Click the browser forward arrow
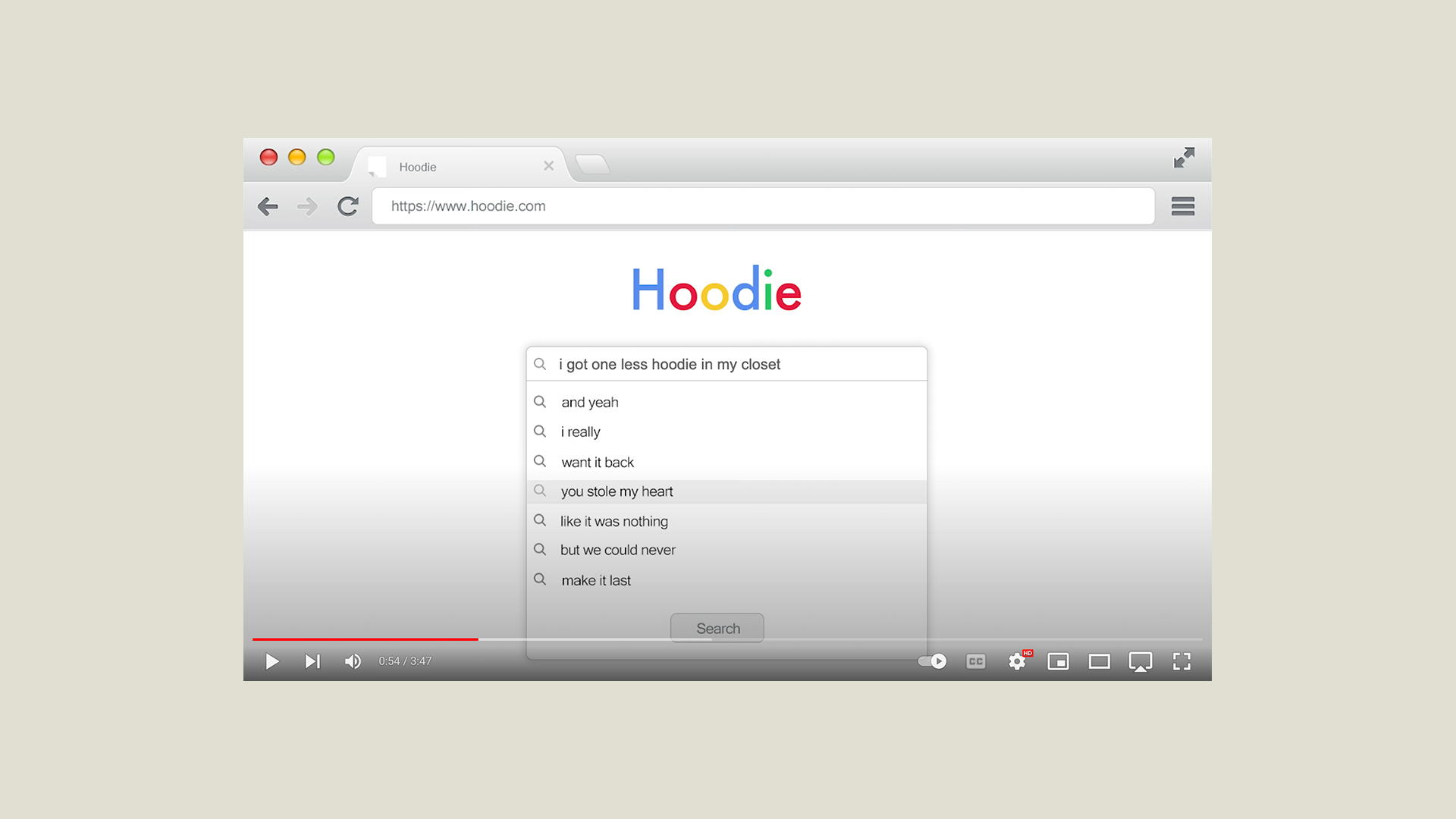 pos(307,206)
